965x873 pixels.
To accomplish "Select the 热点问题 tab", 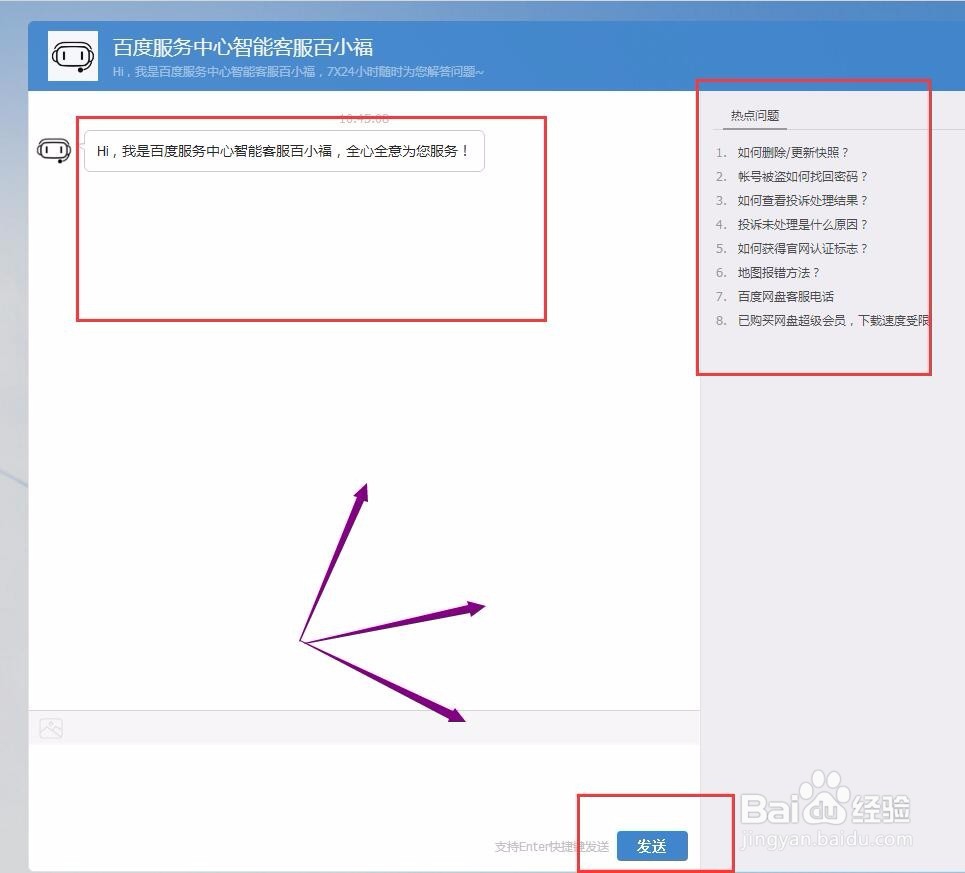I will click(x=755, y=116).
